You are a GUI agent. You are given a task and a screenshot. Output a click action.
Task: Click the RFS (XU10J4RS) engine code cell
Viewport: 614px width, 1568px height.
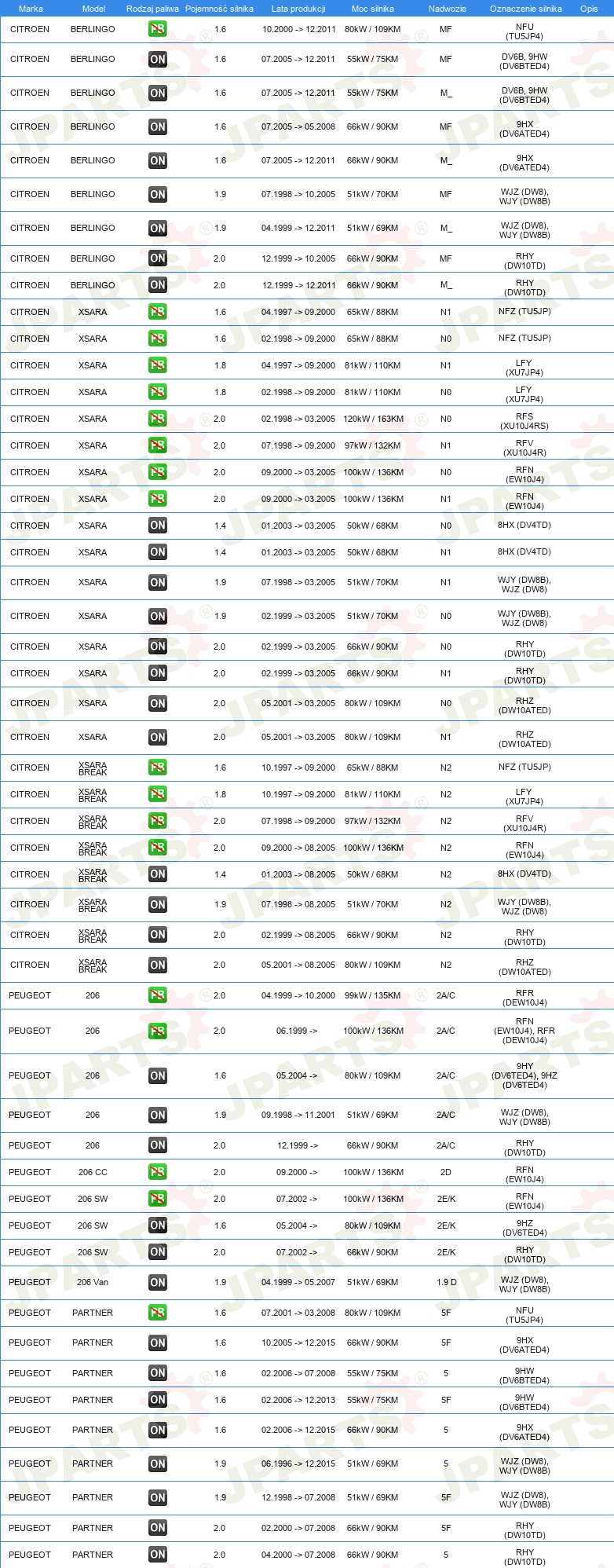524,421
